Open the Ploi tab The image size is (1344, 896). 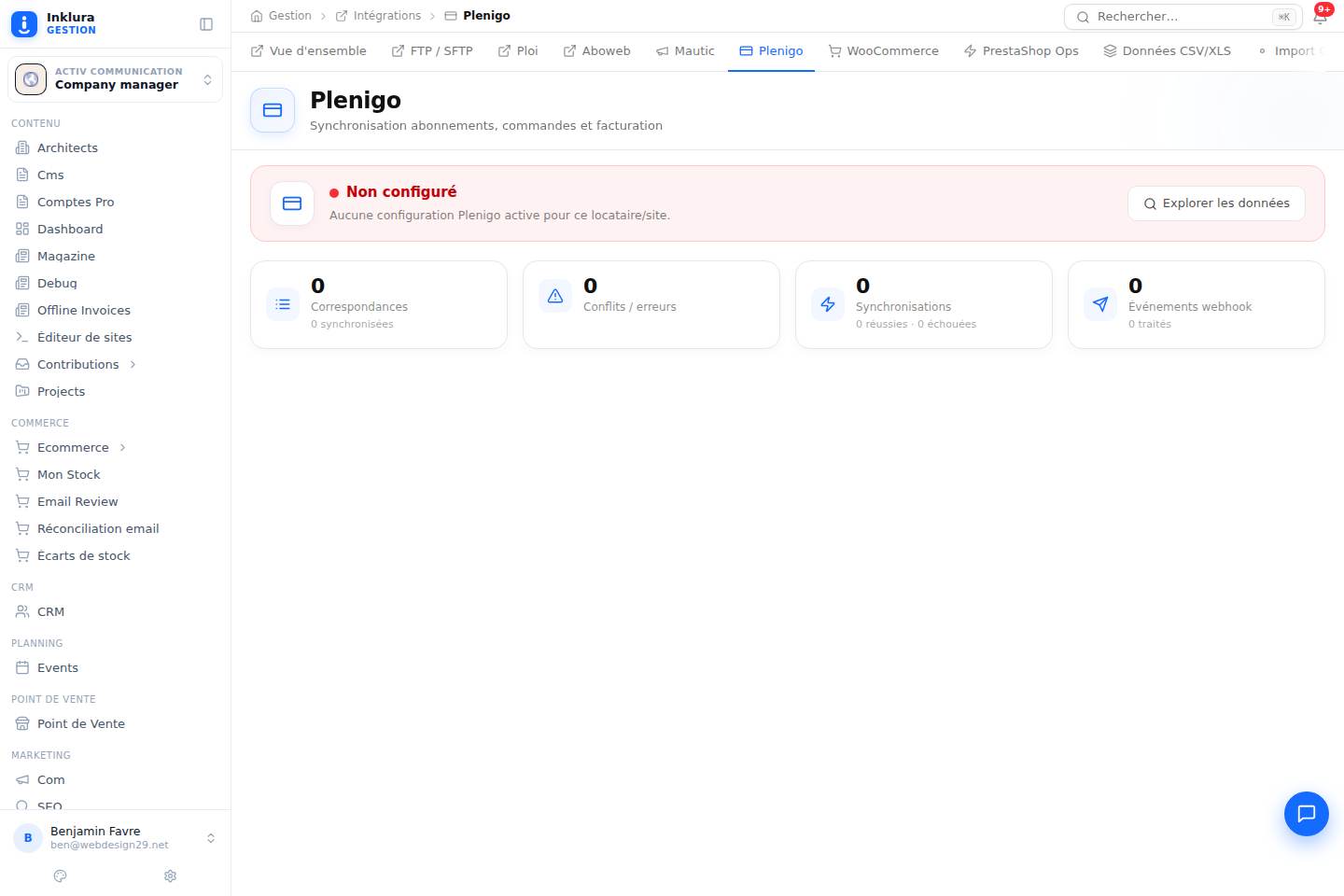(x=518, y=51)
